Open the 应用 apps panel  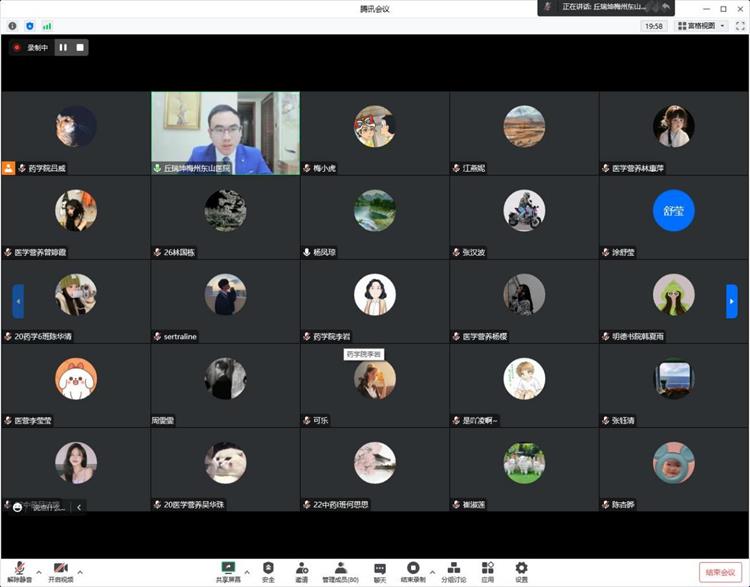(x=487, y=572)
